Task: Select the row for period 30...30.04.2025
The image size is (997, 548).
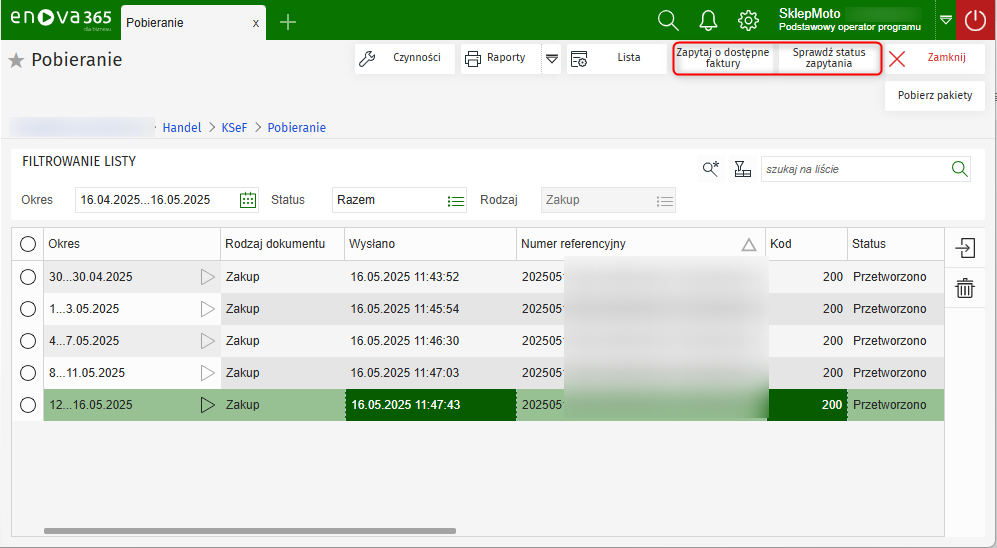Action: [x=28, y=277]
